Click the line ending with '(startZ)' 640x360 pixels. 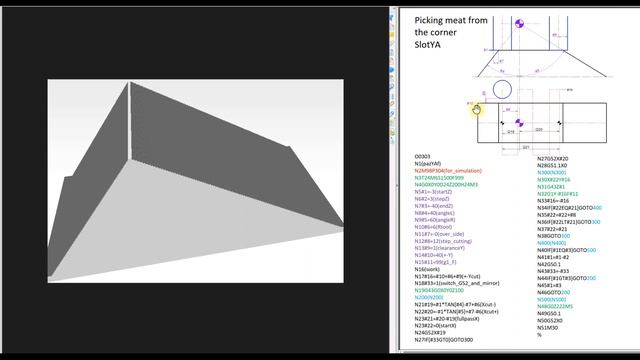coord(433,192)
